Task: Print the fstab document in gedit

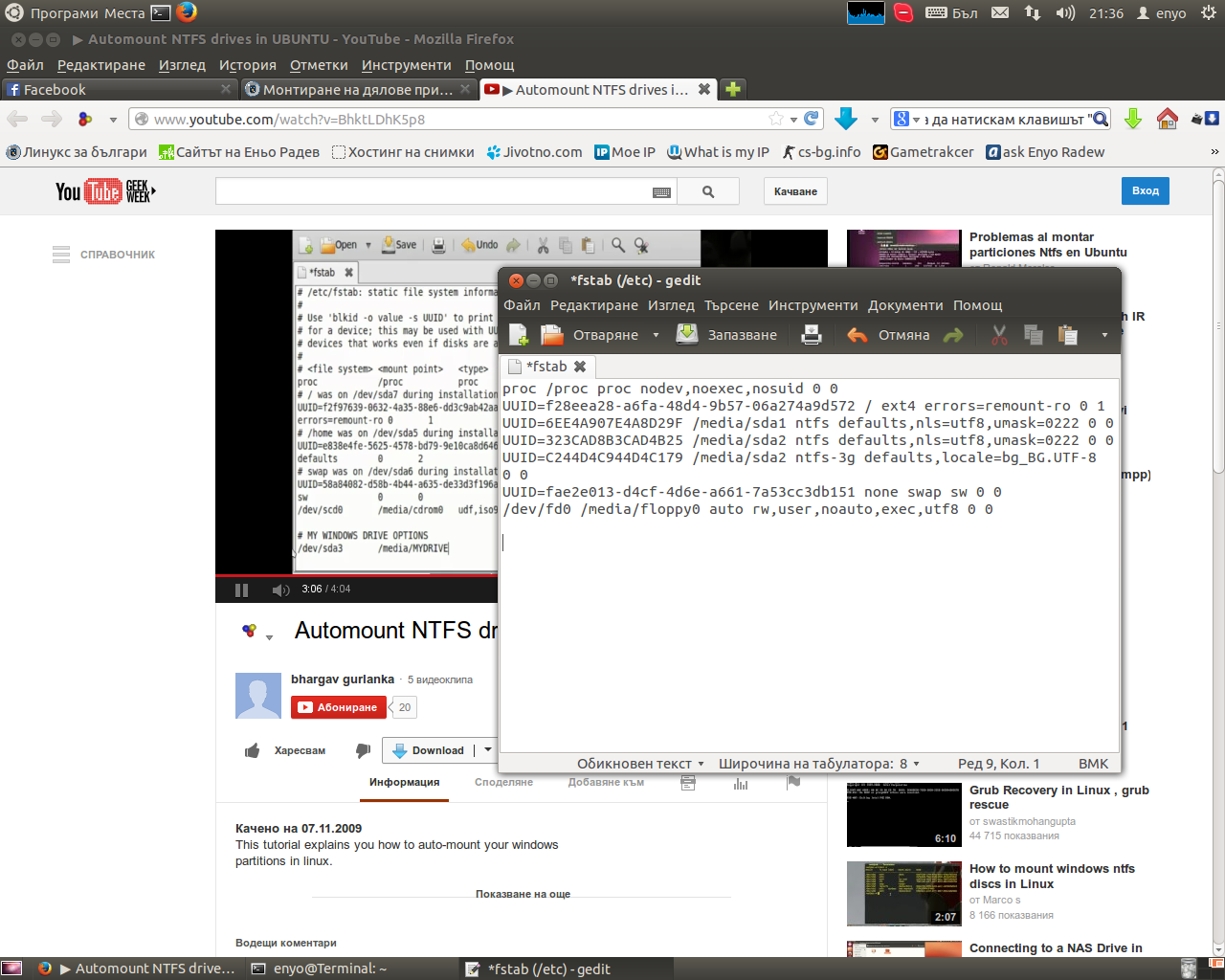Action: (x=812, y=335)
